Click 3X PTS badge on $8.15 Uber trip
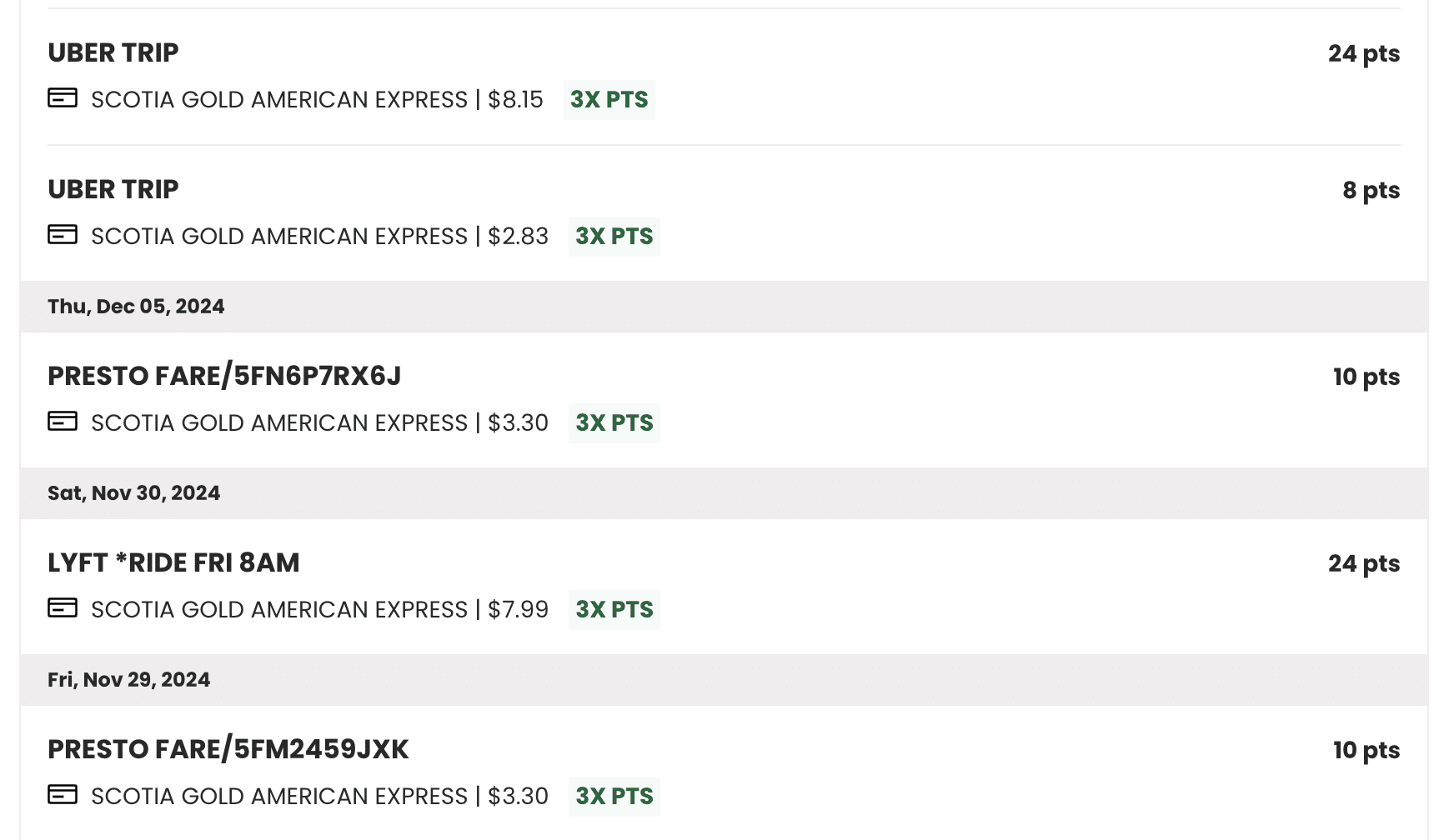 [609, 100]
